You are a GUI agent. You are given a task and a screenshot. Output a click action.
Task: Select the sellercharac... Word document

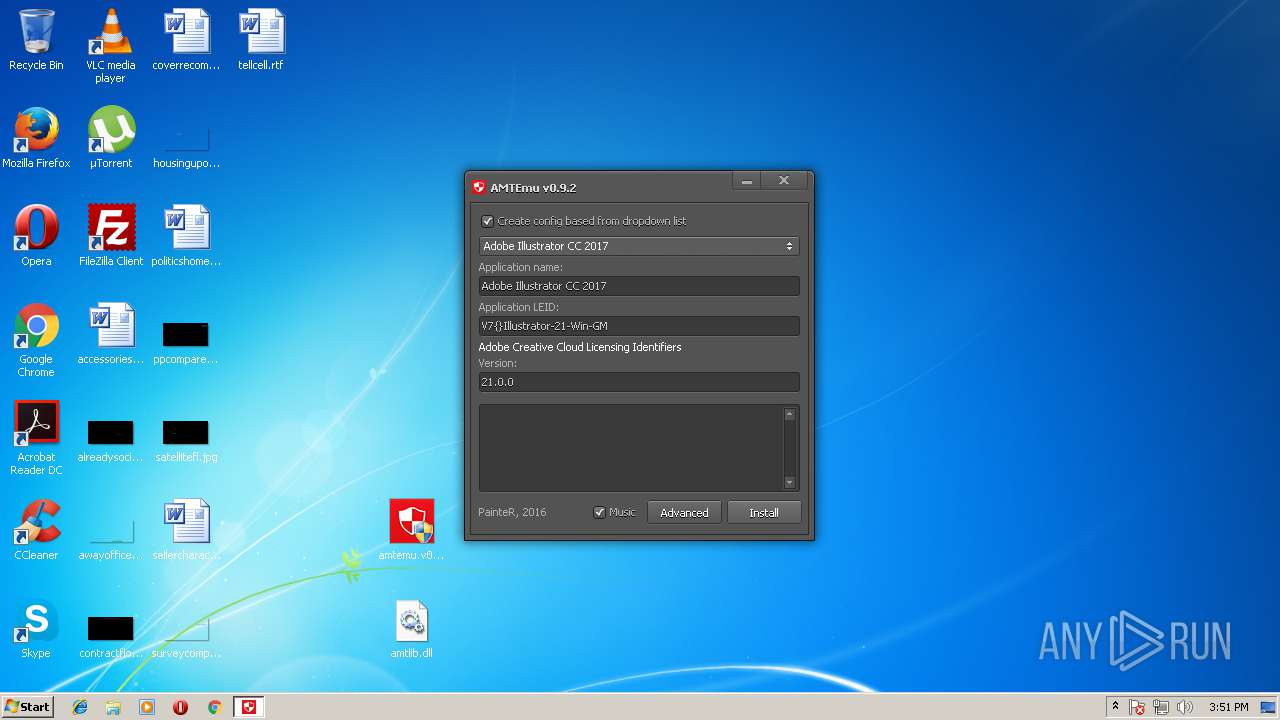[186, 530]
